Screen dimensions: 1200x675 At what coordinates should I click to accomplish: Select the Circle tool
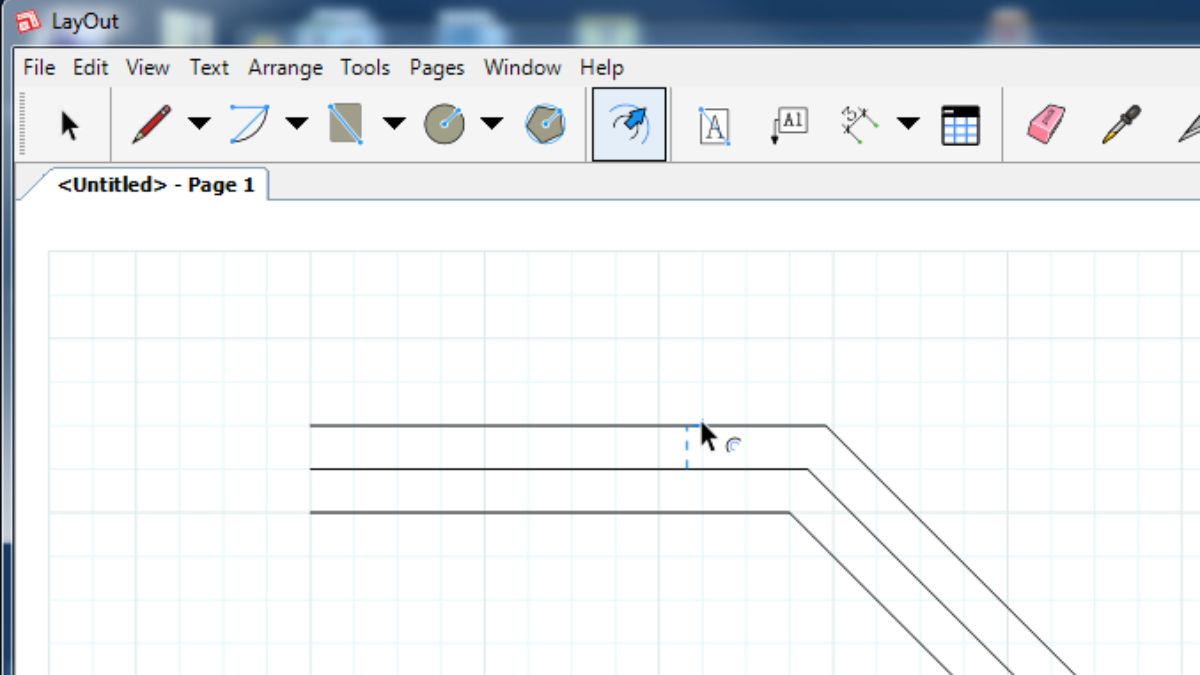(443, 124)
